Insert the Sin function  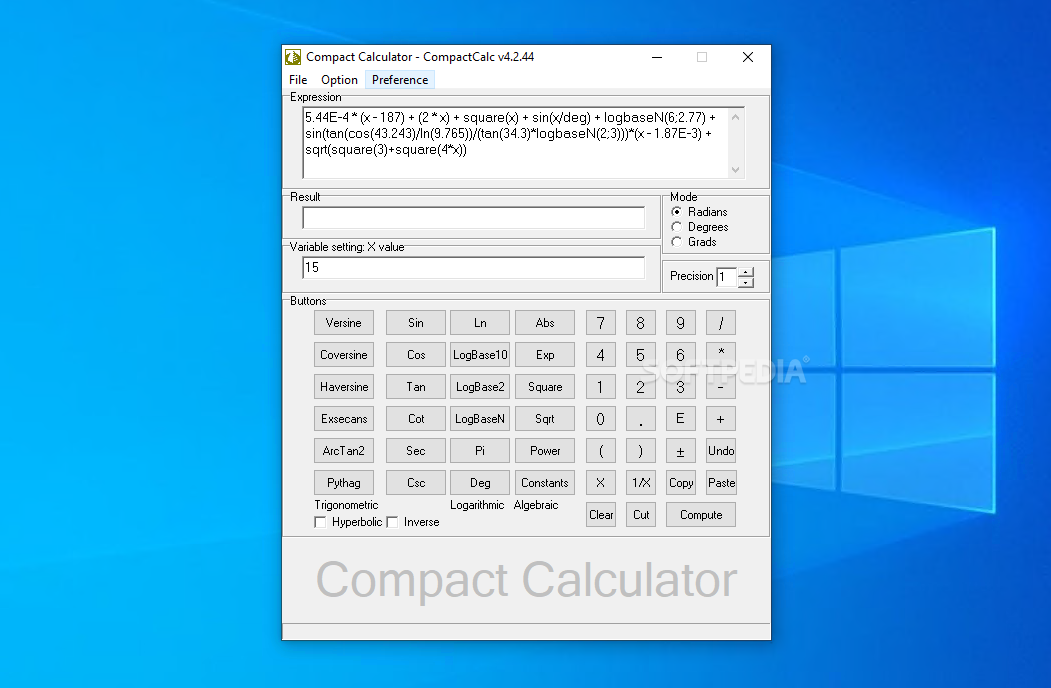coord(416,323)
